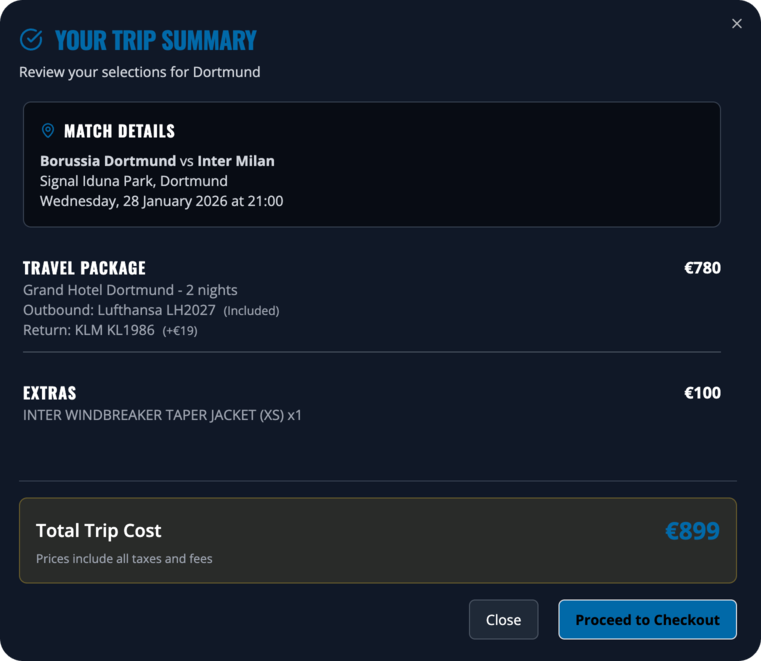Click the location pin icon in Match Details
This screenshot has height=661, width=761.
coord(47,131)
